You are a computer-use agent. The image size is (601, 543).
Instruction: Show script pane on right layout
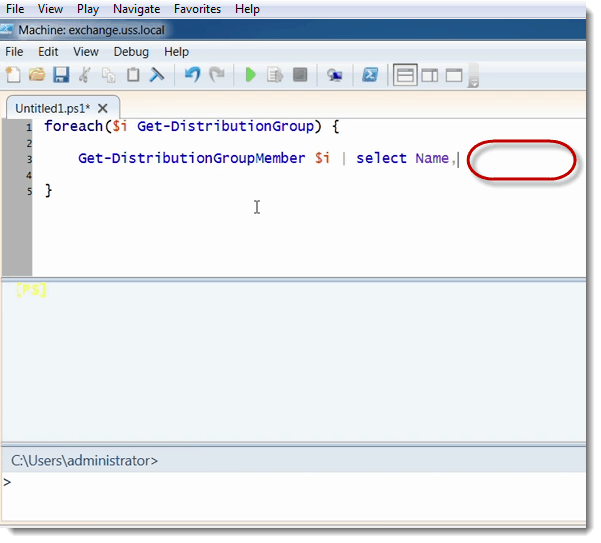(430, 75)
